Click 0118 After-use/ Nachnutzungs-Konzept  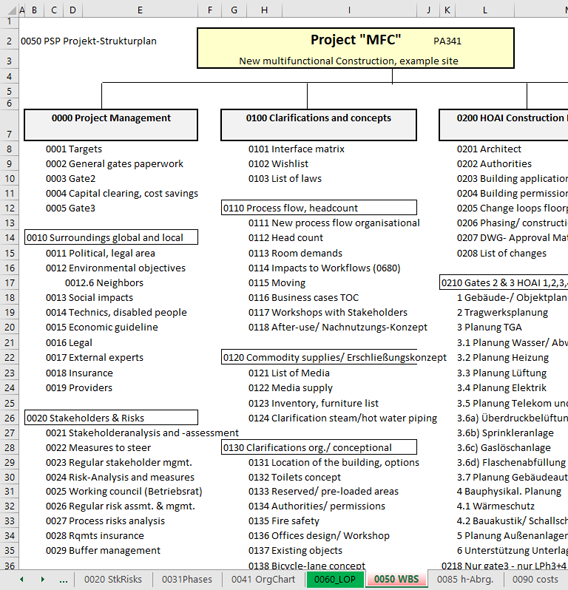(x=337, y=327)
